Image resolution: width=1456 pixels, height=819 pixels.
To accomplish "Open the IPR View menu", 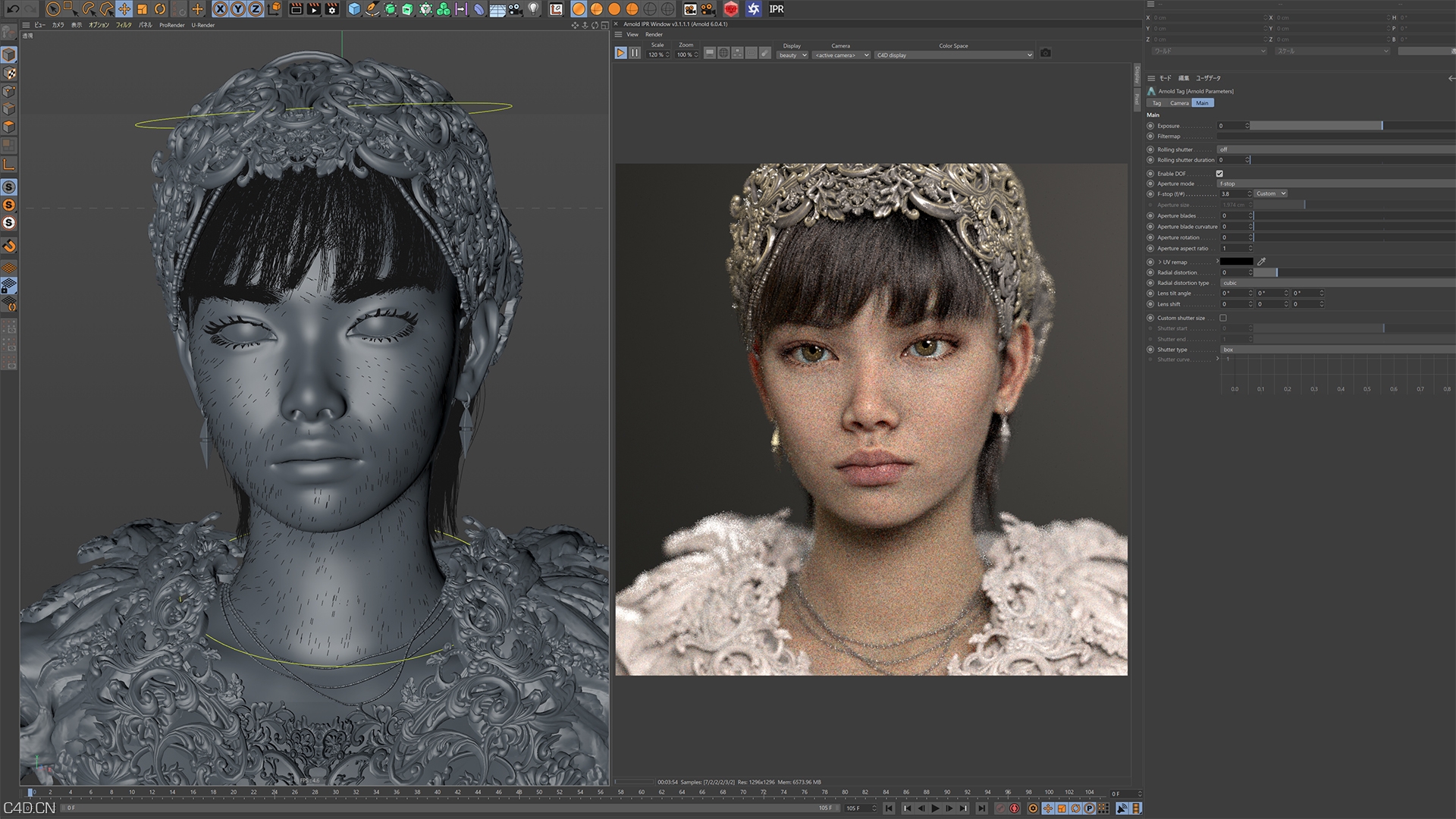I will click(x=632, y=34).
